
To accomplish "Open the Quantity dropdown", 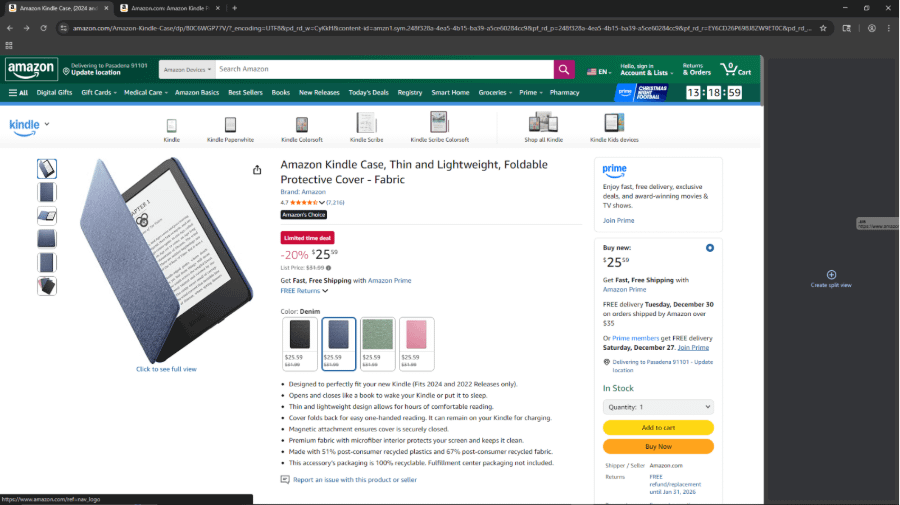I will tap(658, 407).
